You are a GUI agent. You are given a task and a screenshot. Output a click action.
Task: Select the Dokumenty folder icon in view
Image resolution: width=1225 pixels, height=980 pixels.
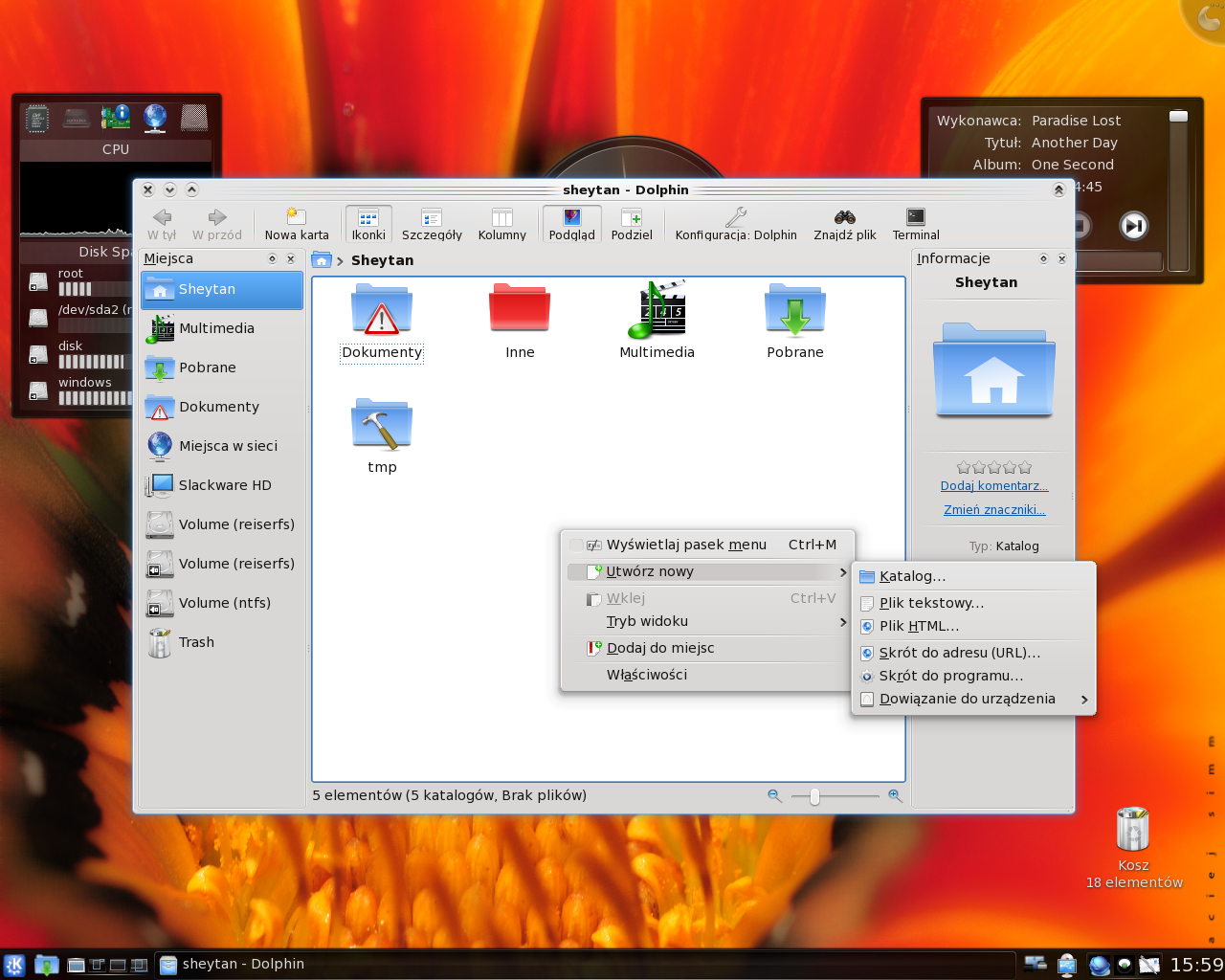[x=382, y=323]
